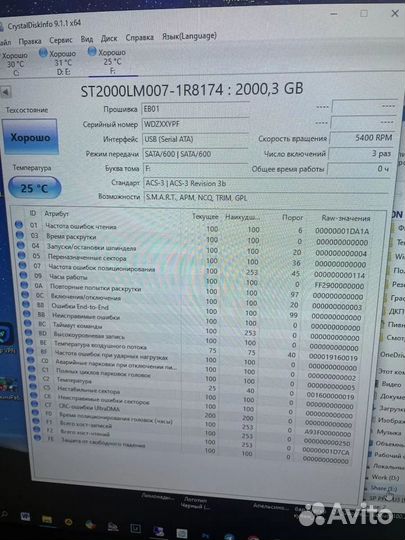405x540 pixels.
Task: Click status icon for 03 Время раскрутки
Action: click(x=20, y=235)
